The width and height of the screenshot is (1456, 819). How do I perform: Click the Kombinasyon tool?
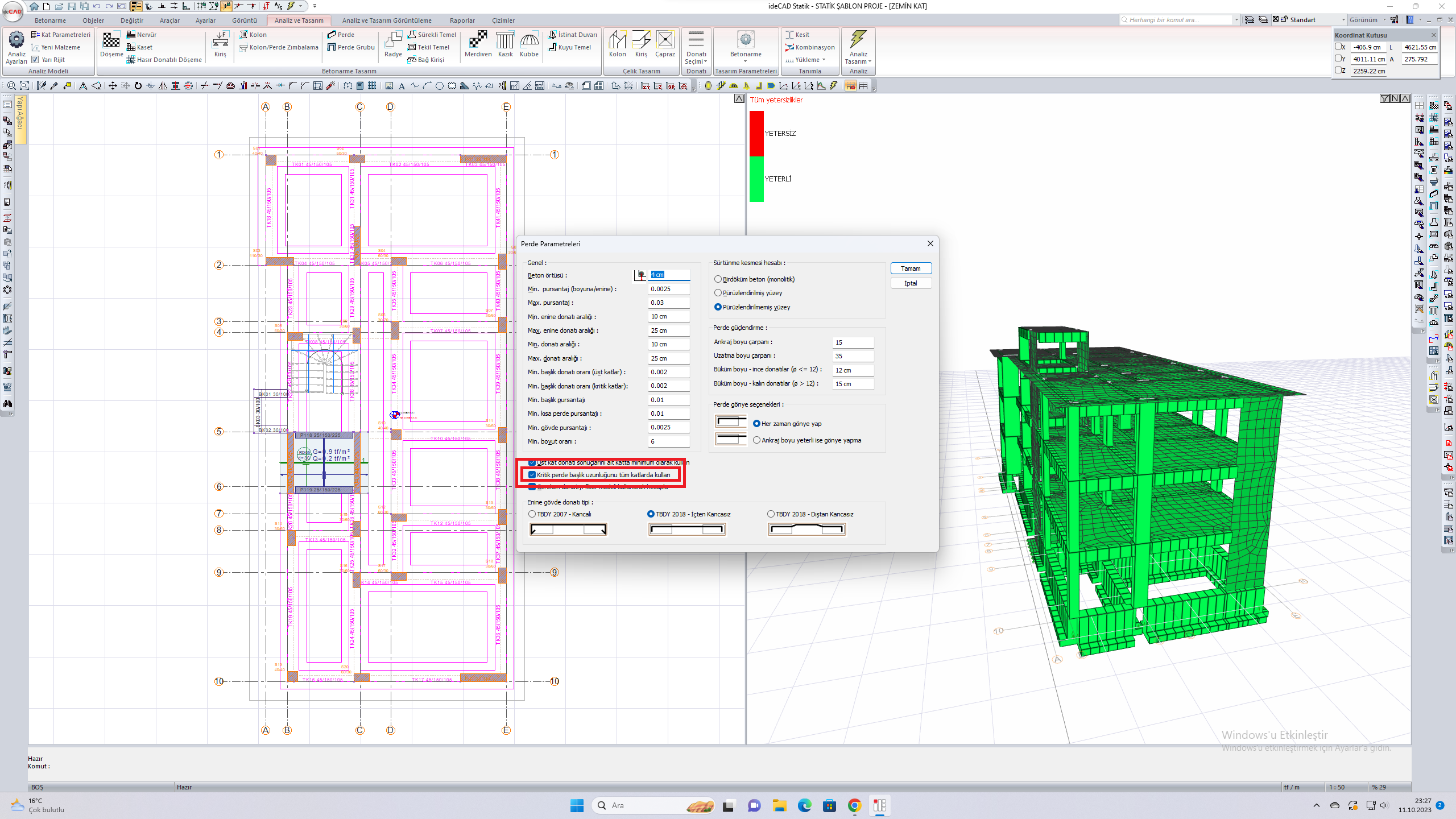coord(810,47)
